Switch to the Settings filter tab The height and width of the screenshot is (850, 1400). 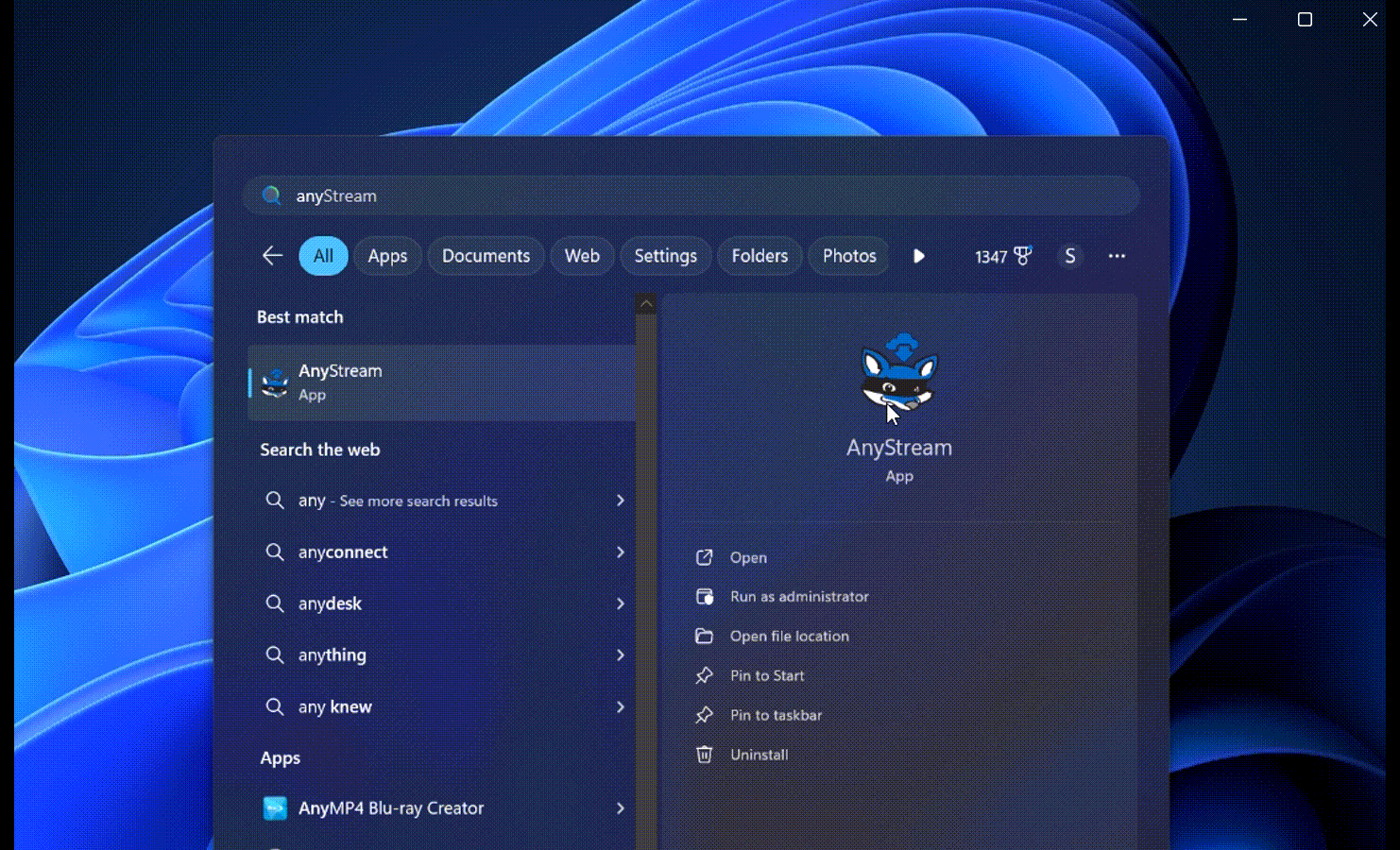[665, 256]
